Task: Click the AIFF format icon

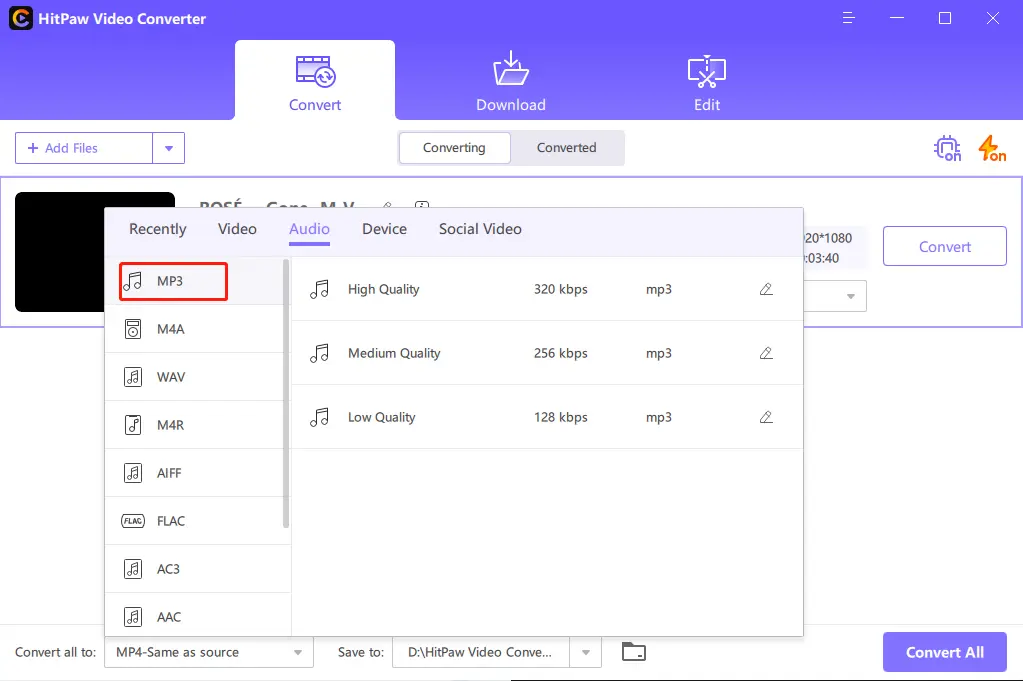Action: point(133,473)
